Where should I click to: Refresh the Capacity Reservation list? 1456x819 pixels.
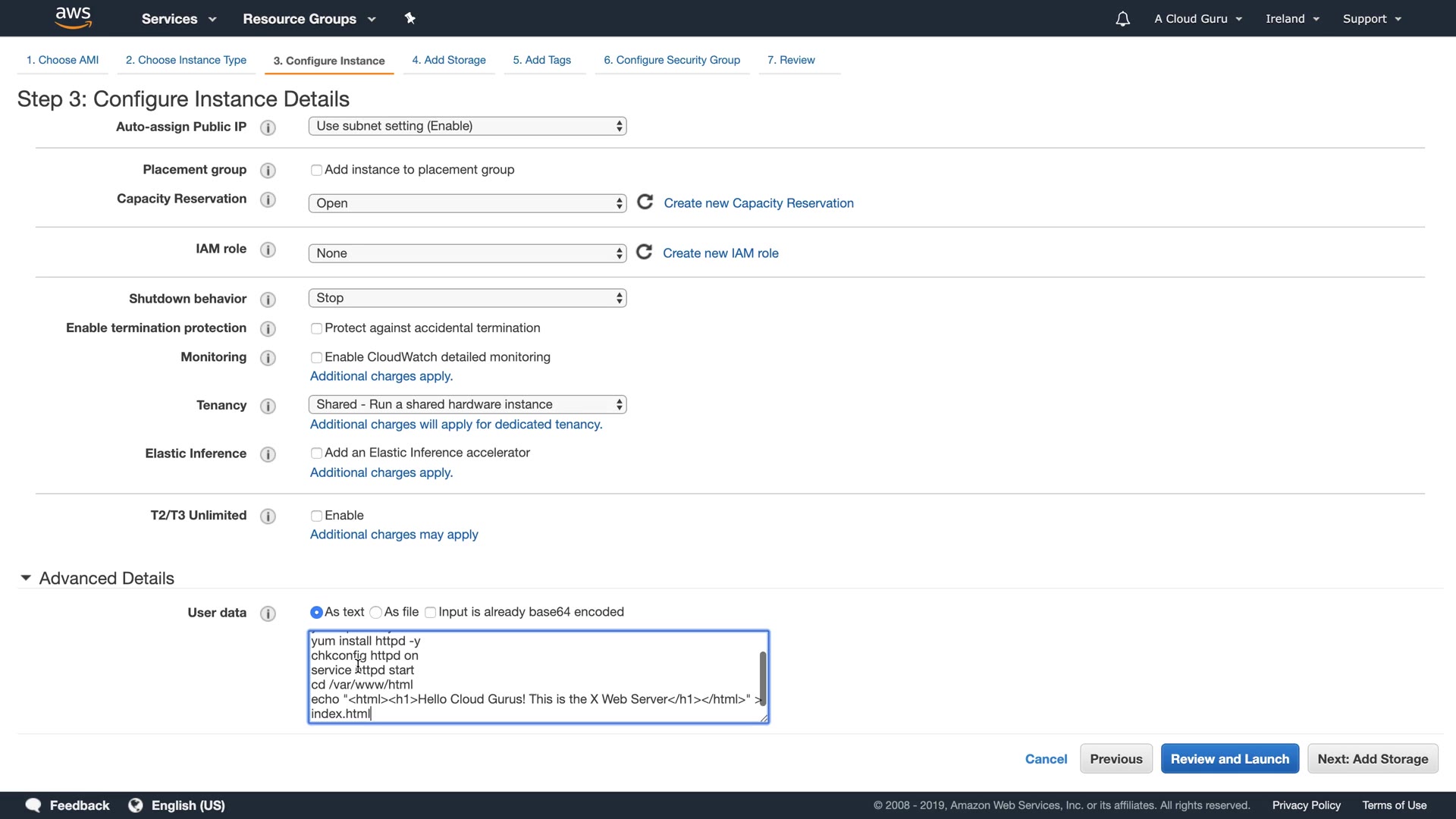tap(645, 202)
